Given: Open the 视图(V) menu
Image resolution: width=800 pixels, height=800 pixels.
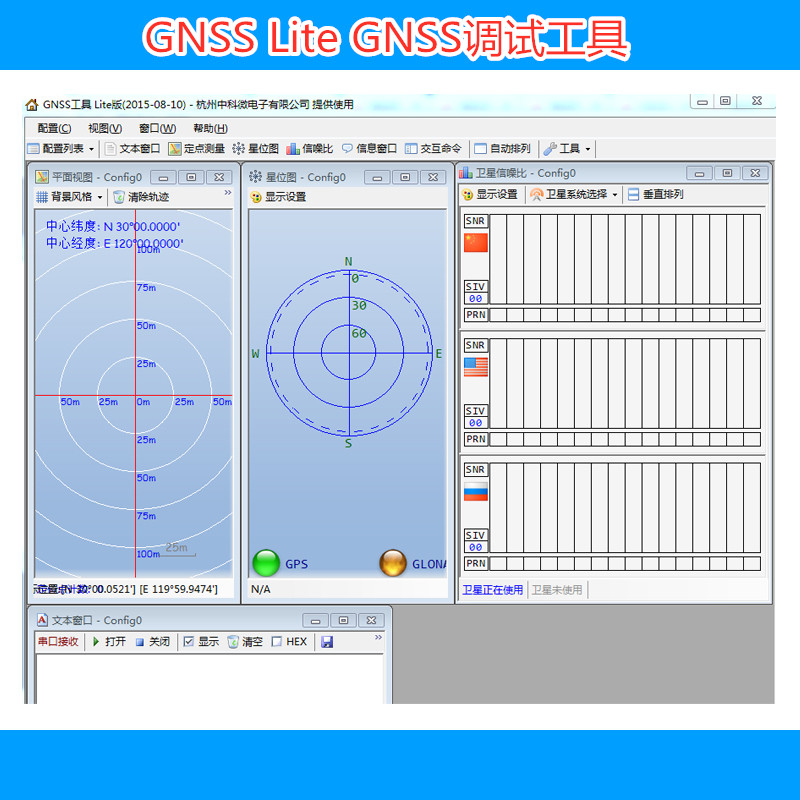Looking at the screenshot, I should pos(105,128).
